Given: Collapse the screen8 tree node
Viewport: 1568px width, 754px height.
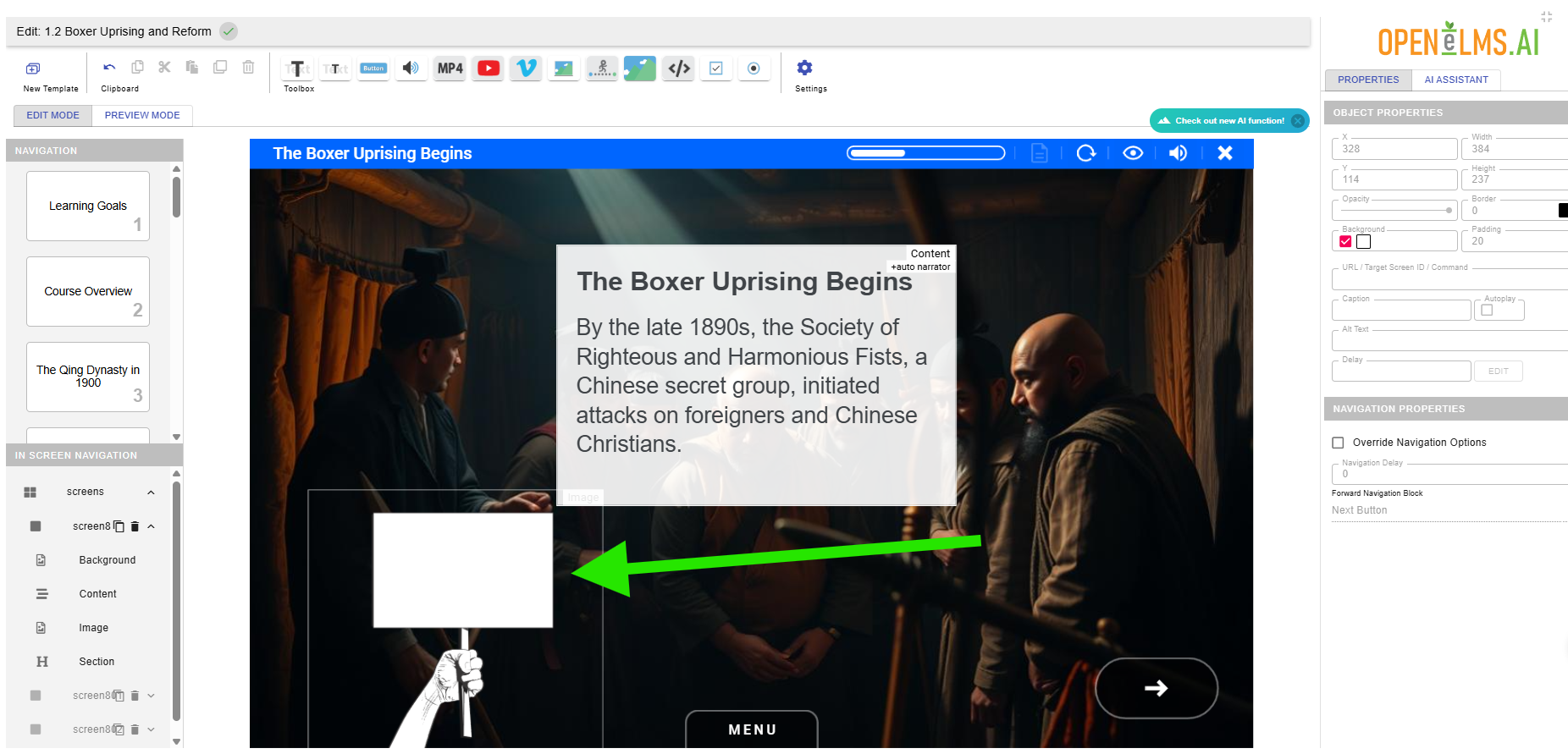Looking at the screenshot, I should [x=151, y=526].
